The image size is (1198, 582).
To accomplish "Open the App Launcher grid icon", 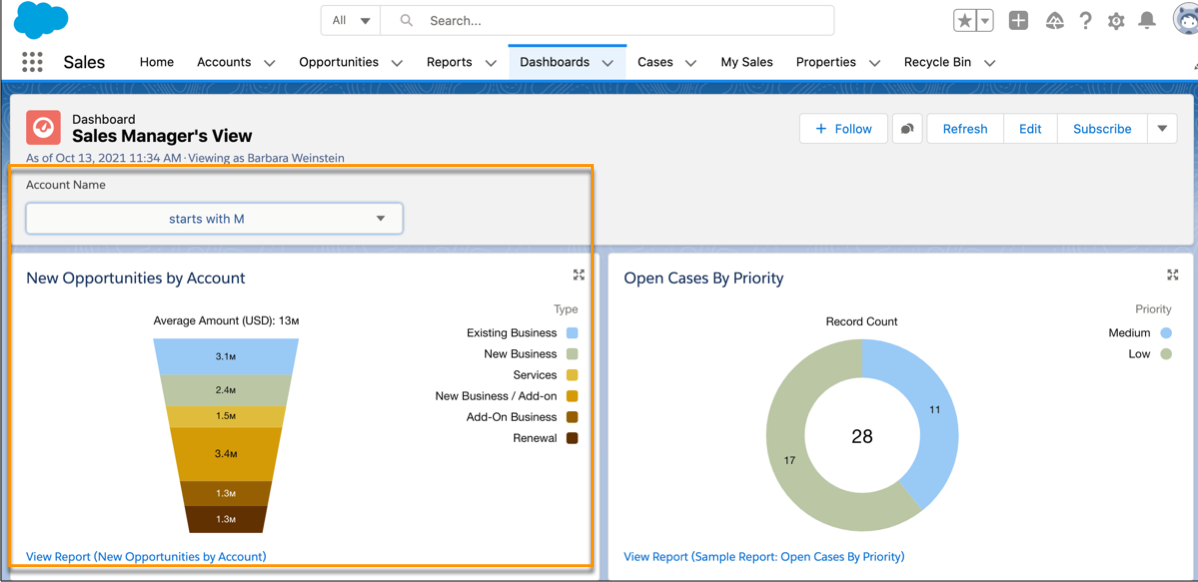I will pos(32,62).
